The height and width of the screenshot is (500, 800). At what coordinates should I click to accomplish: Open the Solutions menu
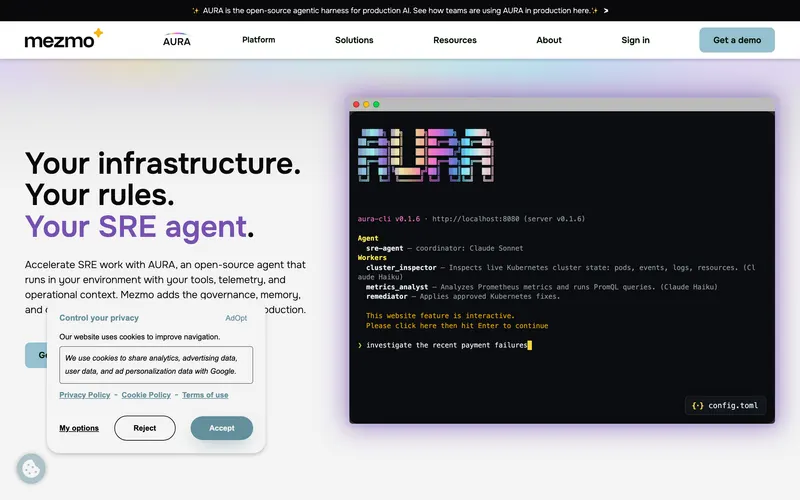point(354,40)
